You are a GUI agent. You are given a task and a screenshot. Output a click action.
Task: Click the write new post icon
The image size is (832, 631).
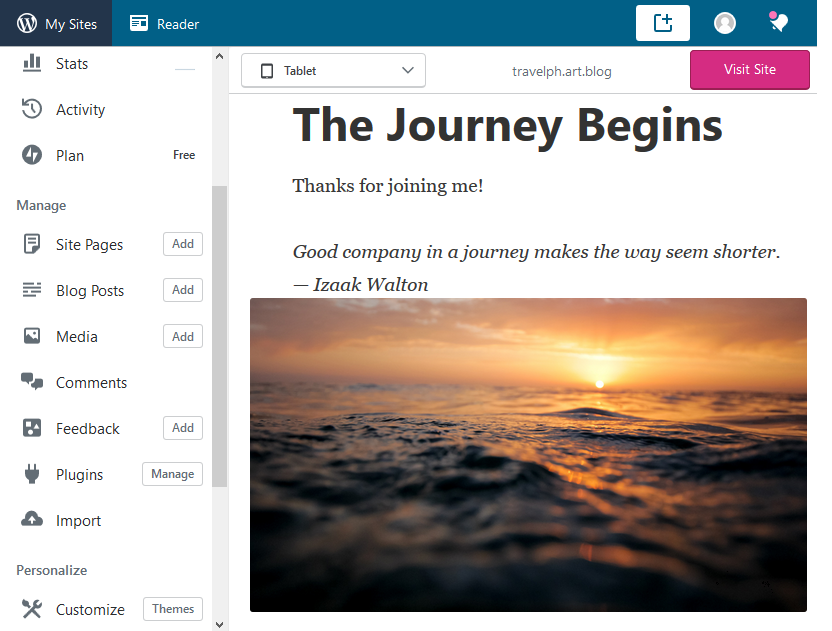[662, 23]
